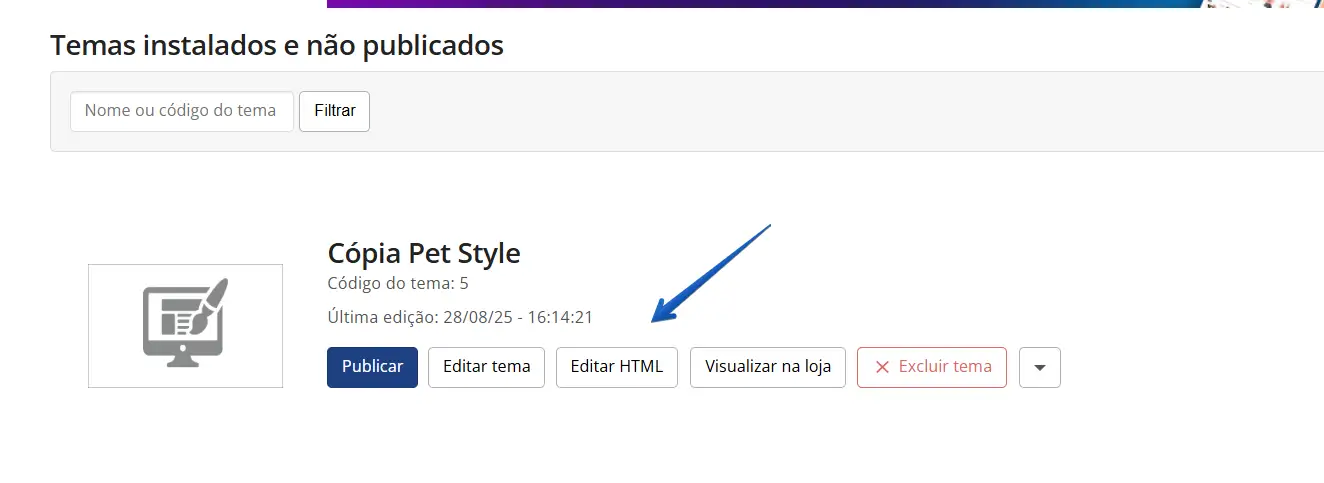Delete theme using the Excluir tema button

point(931,367)
